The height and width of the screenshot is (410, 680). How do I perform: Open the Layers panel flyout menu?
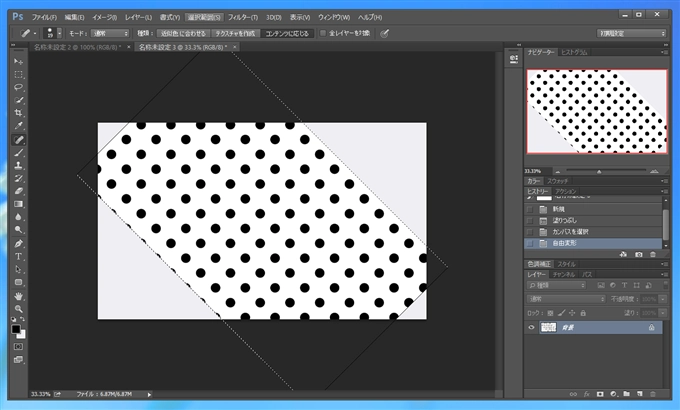pyautogui.click(x=665, y=275)
